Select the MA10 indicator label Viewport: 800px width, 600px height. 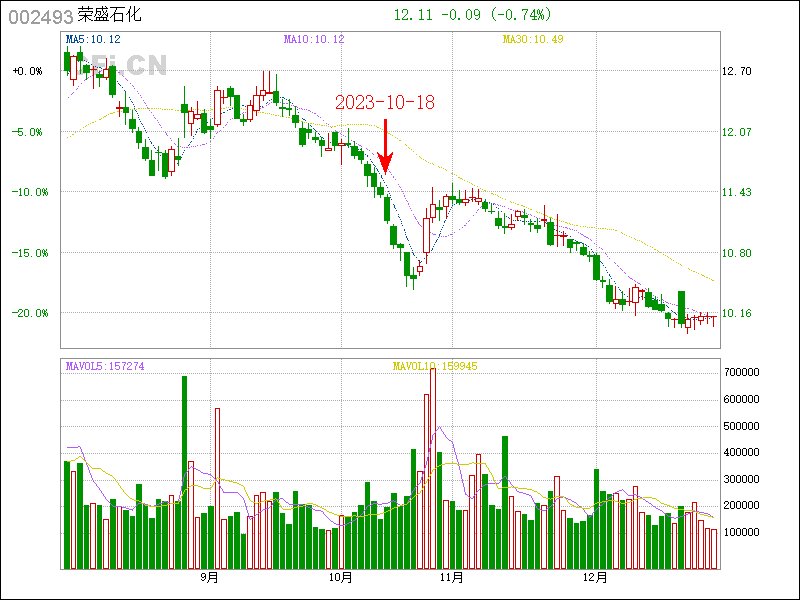(314, 39)
